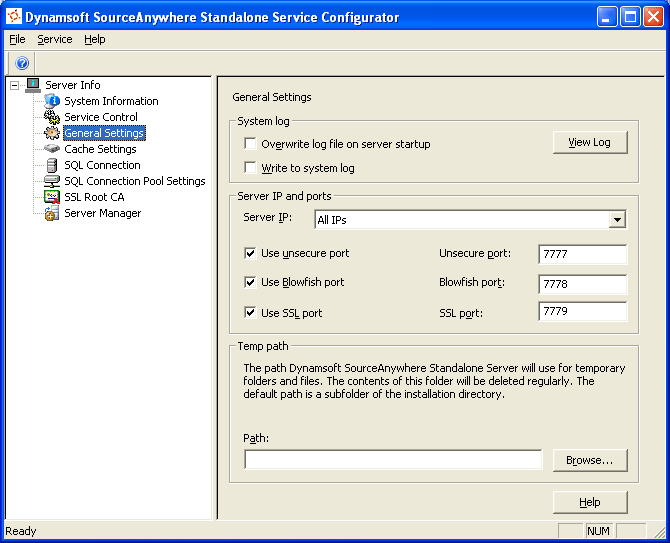
Task: Open the Service menu
Action: point(55,39)
